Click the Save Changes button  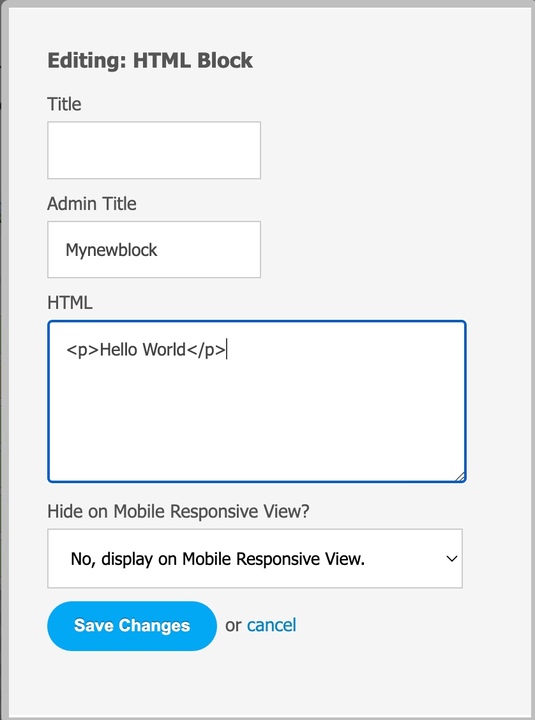tap(132, 626)
